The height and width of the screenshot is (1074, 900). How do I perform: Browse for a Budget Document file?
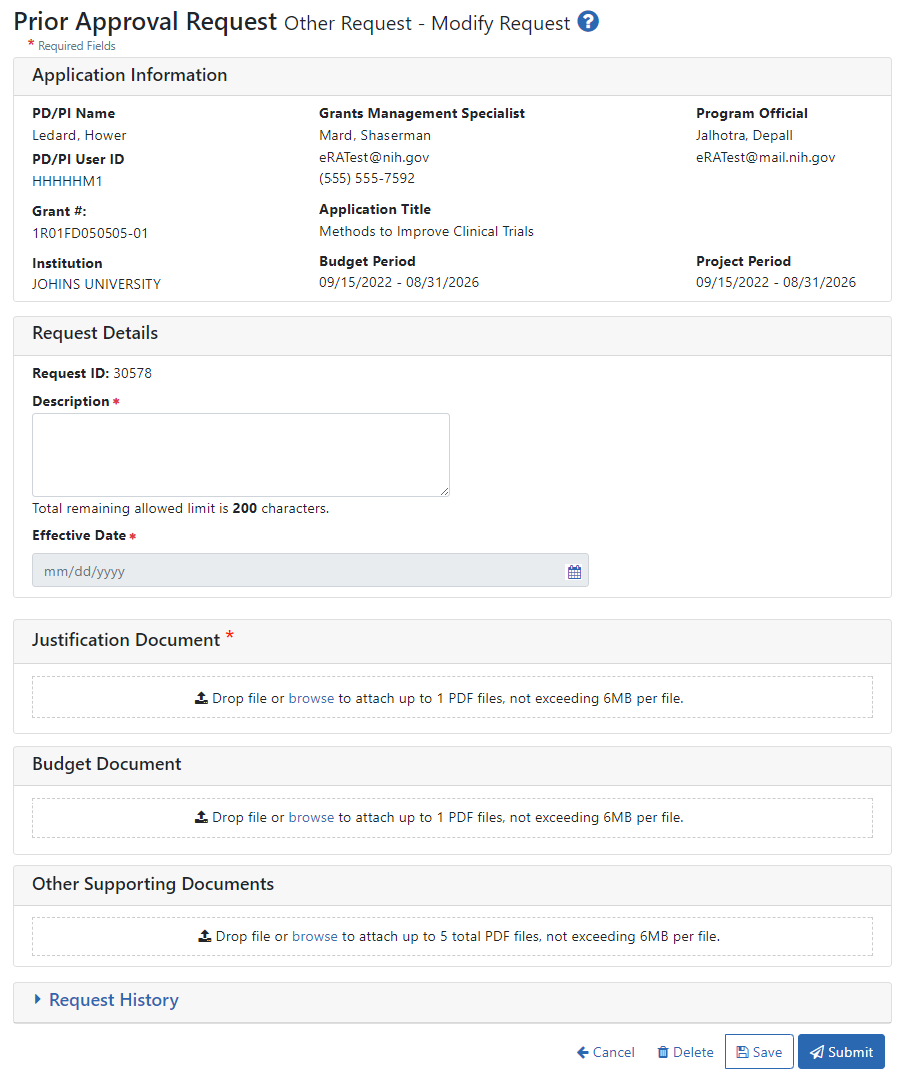pyautogui.click(x=311, y=817)
